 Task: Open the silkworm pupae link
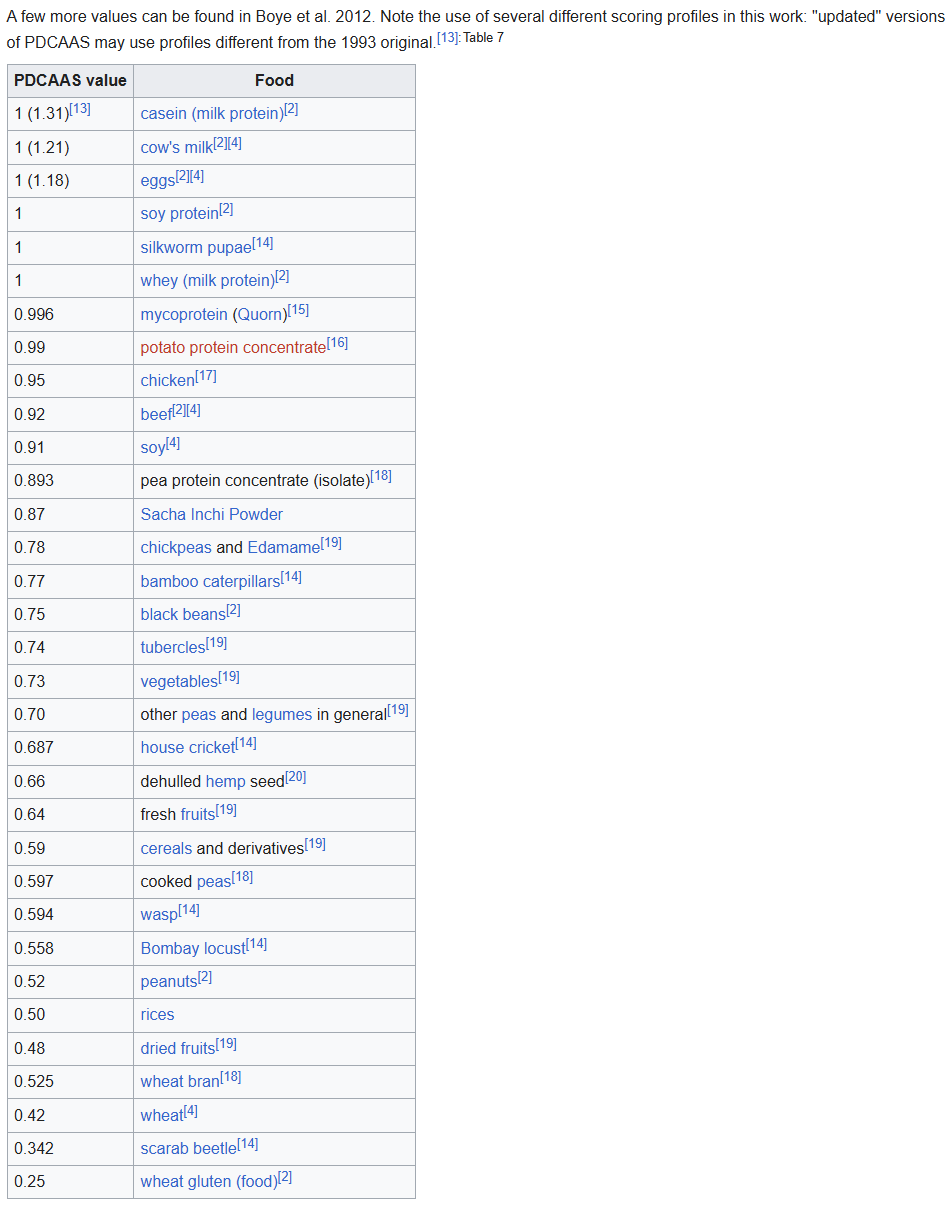[197, 248]
